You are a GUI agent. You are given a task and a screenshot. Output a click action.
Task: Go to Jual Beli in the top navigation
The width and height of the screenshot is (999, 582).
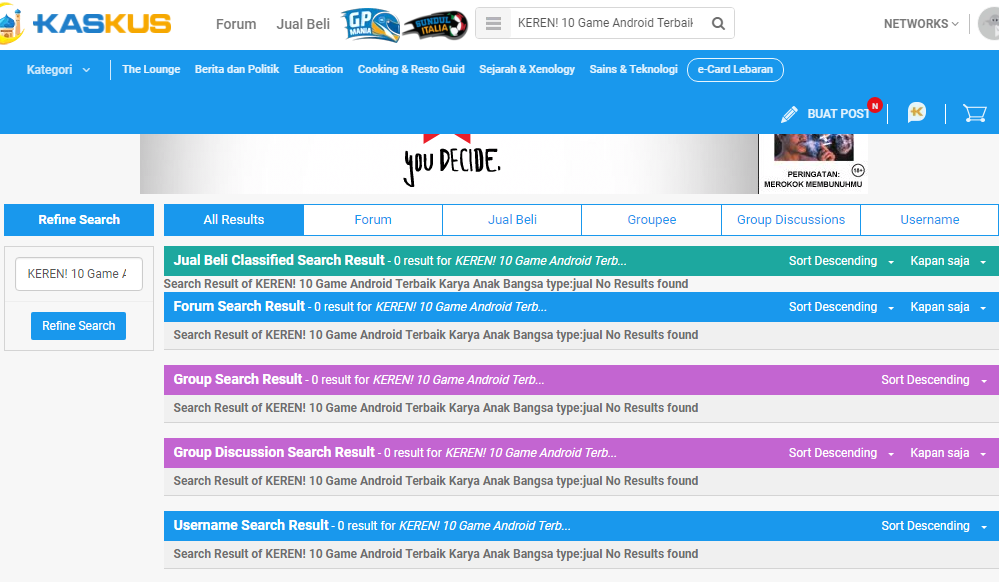[303, 24]
